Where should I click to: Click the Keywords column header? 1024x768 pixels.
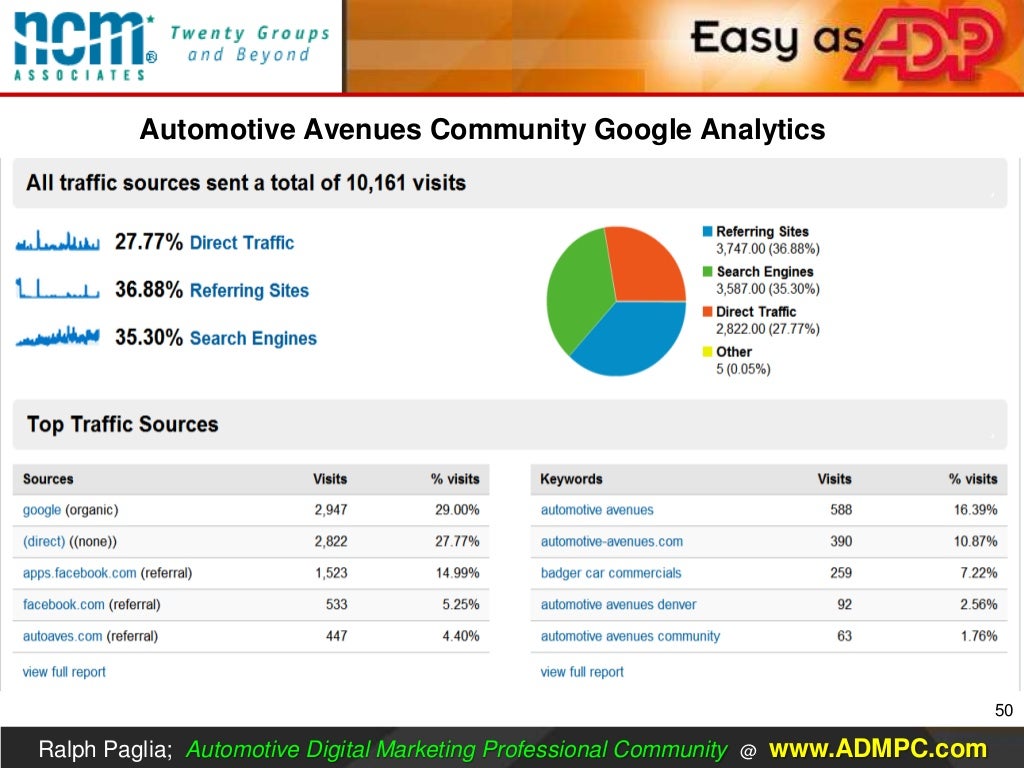(x=571, y=479)
